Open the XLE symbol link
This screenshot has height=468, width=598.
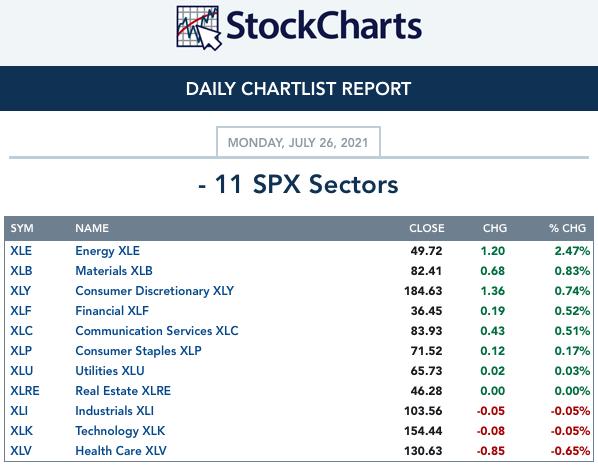point(21,251)
